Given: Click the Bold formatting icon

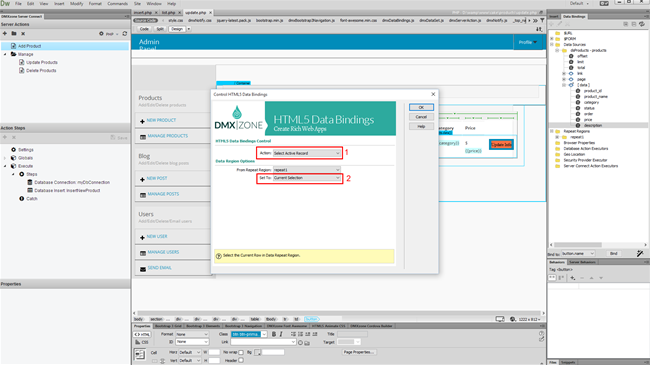Looking at the screenshot, I should [x=274, y=334].
